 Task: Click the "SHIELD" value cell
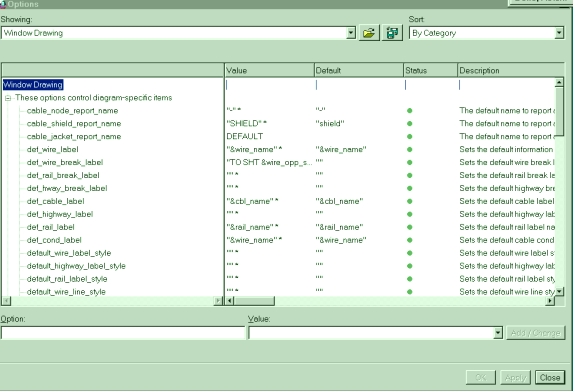[246, 124]
